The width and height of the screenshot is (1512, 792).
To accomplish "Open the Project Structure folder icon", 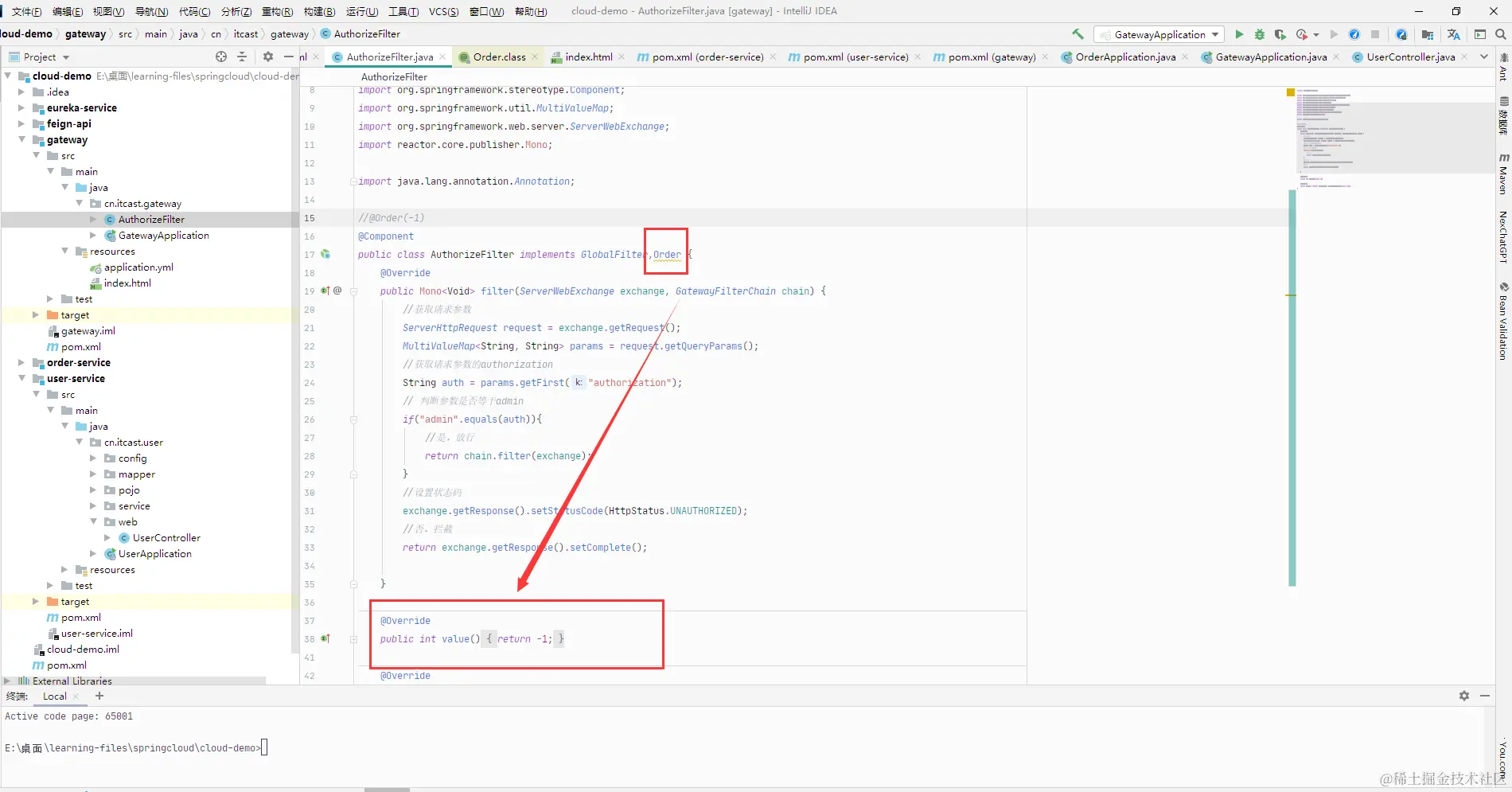I will click(1428, 34).
